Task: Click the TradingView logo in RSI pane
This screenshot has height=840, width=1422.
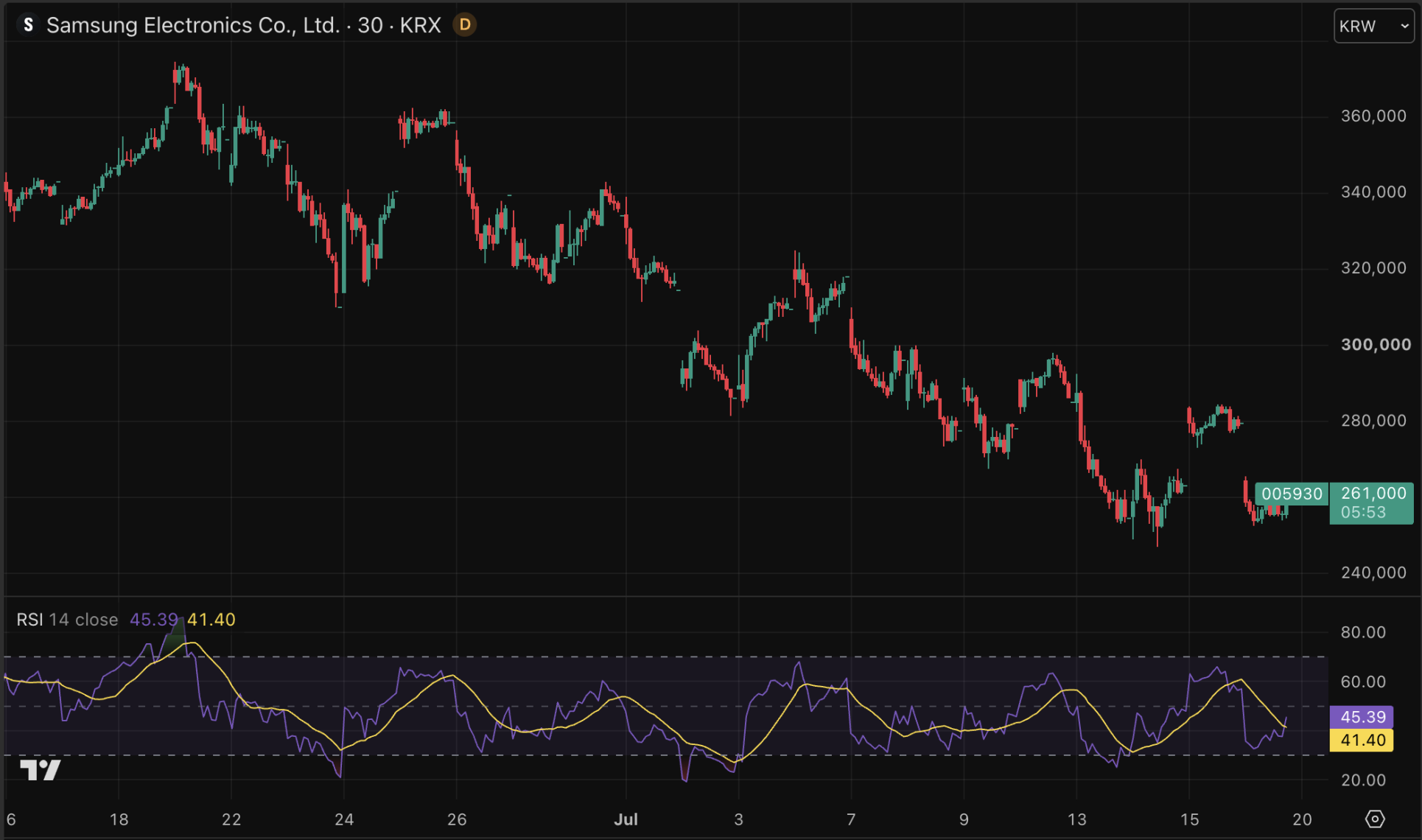Action: coord(40,770)
